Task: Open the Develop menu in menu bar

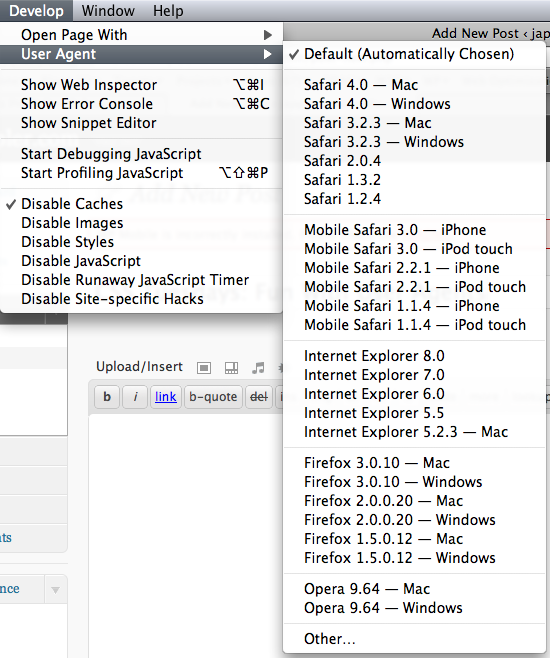Action: coord(36,10)
